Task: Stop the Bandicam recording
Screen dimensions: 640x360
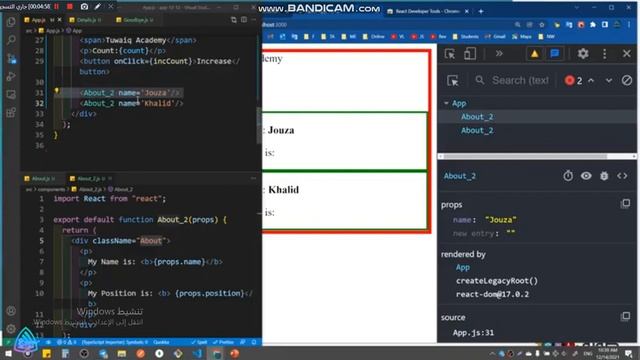Action: [70, 6]
